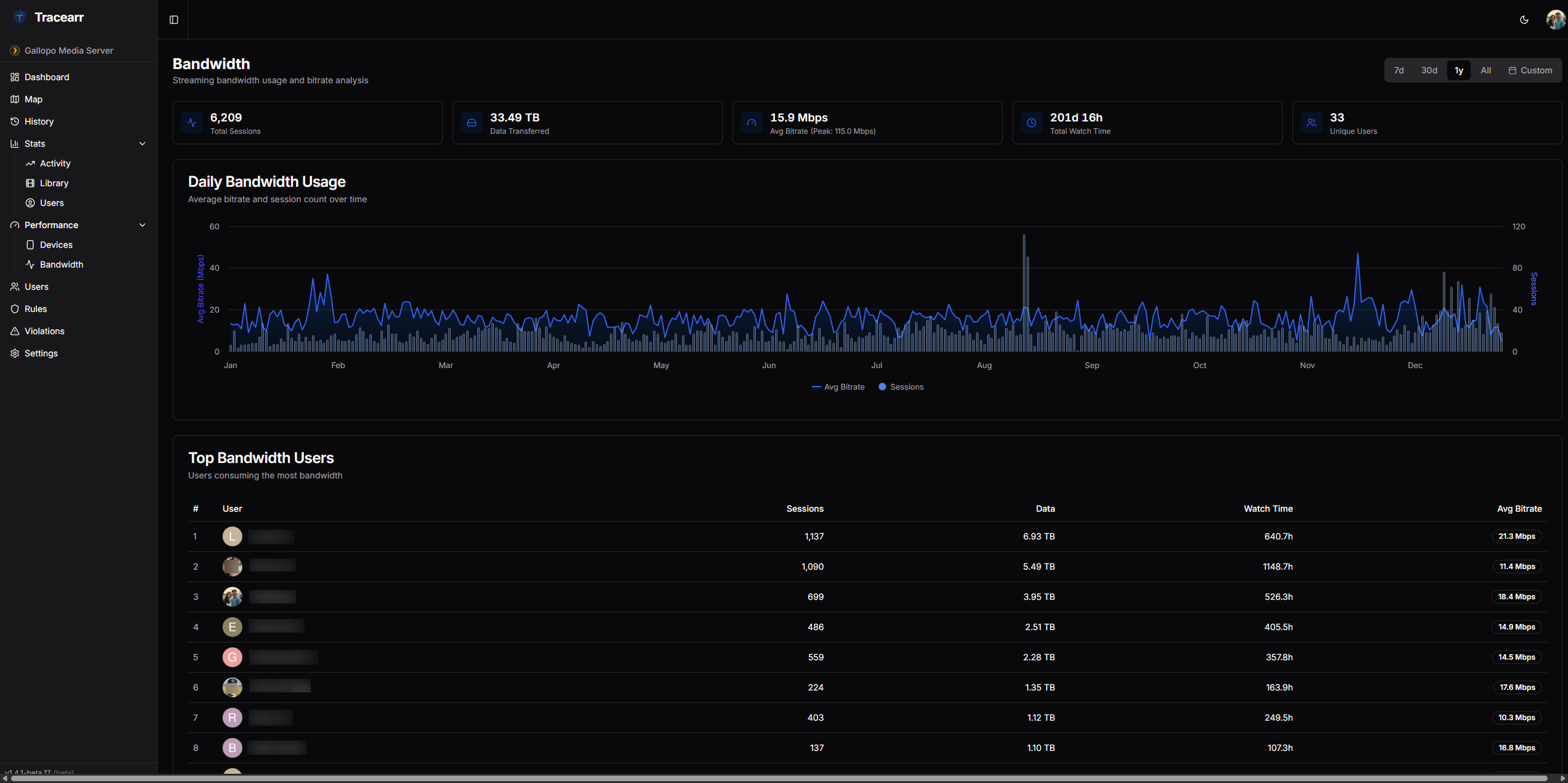Switch theme with the moon icon

pyautogui.click(x=1524, y=20)
